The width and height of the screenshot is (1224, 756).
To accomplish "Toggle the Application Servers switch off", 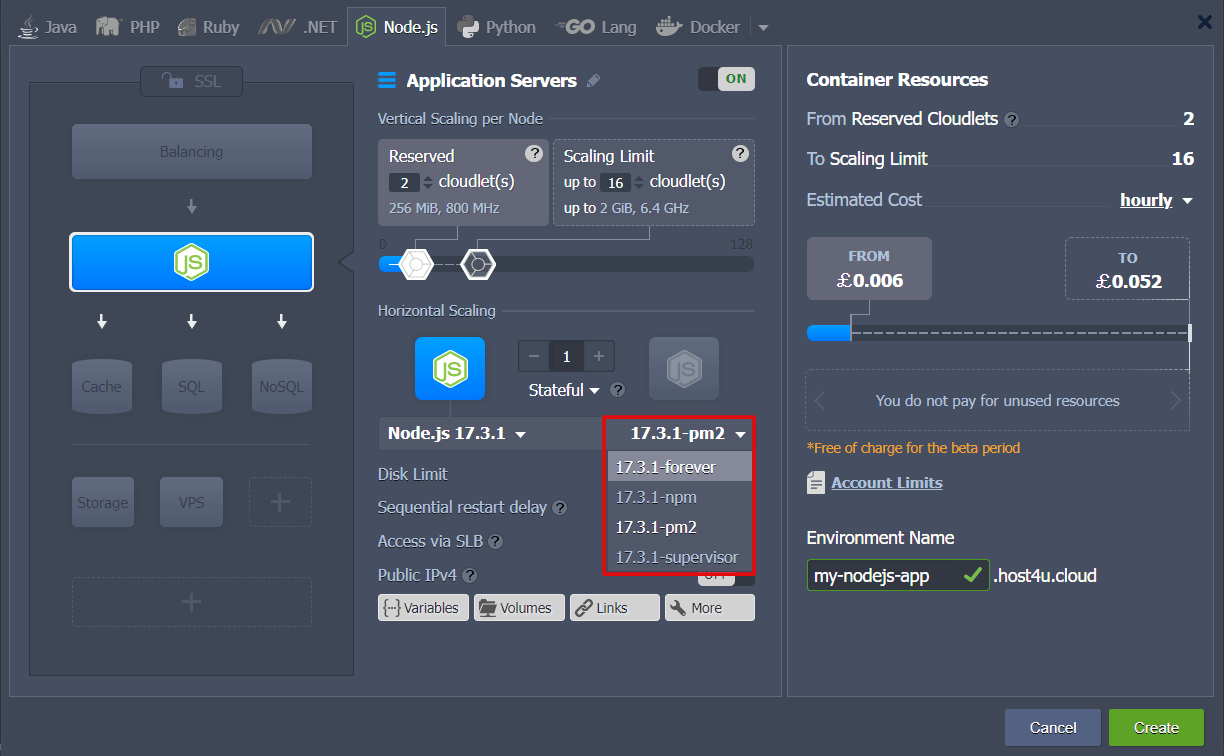I will click(x=726, y=78).
